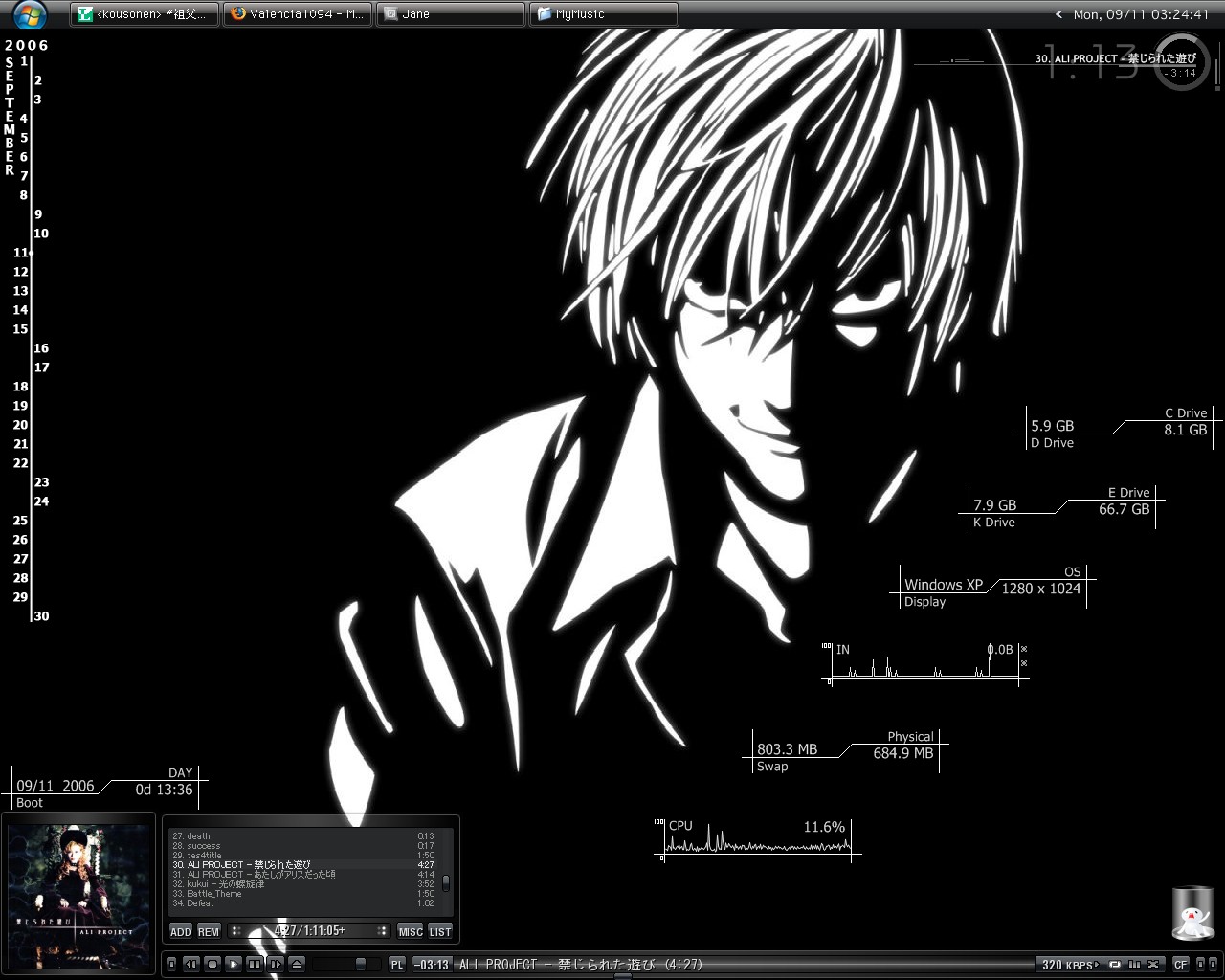Skip to the next track

tap(276, 965)
